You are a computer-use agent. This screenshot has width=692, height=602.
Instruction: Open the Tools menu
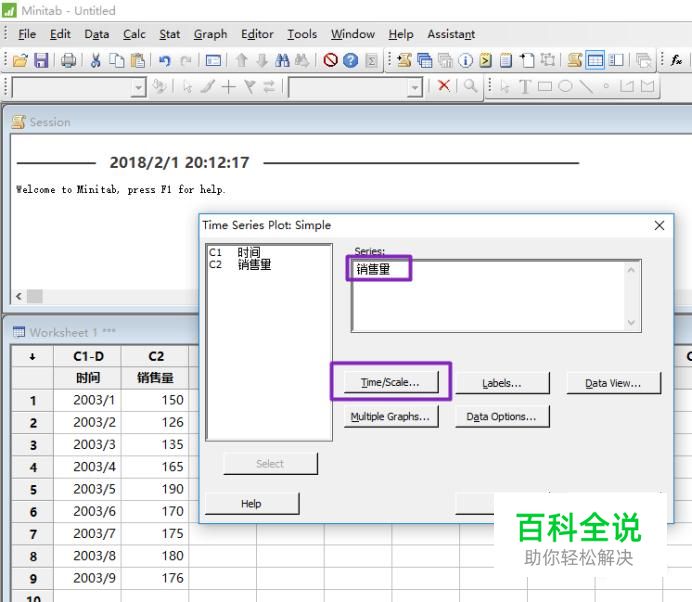(x=302, y=34)
